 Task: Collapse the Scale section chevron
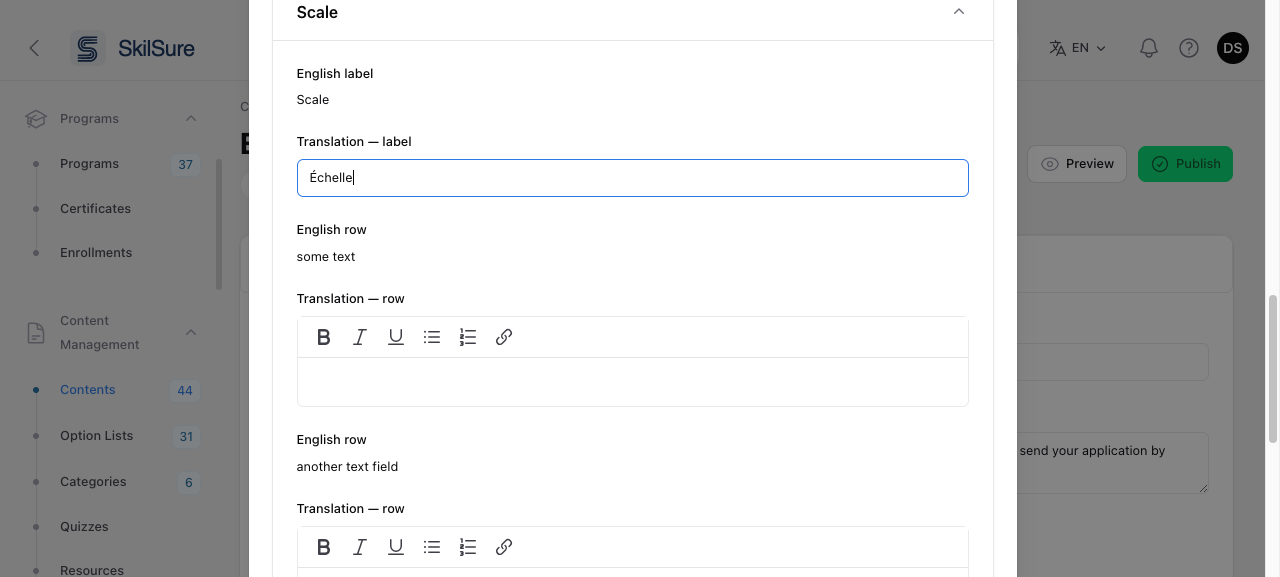click(958, 12)
